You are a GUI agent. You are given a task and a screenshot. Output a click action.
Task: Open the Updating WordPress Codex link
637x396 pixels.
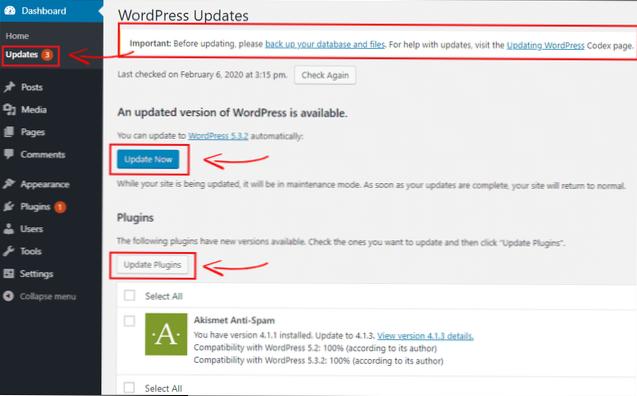click(546, 45)
